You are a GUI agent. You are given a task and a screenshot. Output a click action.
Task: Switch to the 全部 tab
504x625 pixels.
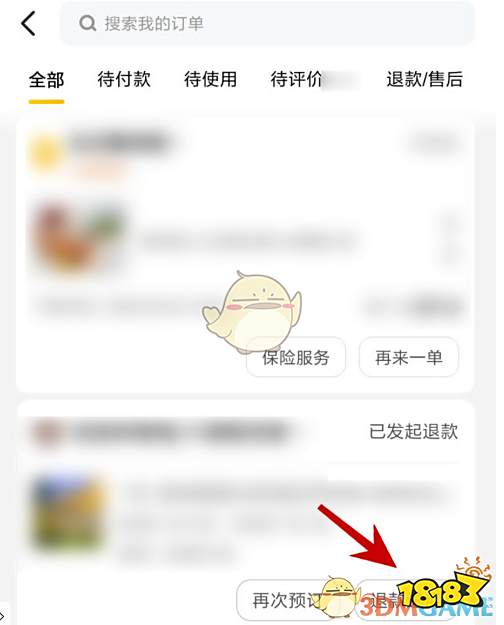46,79
